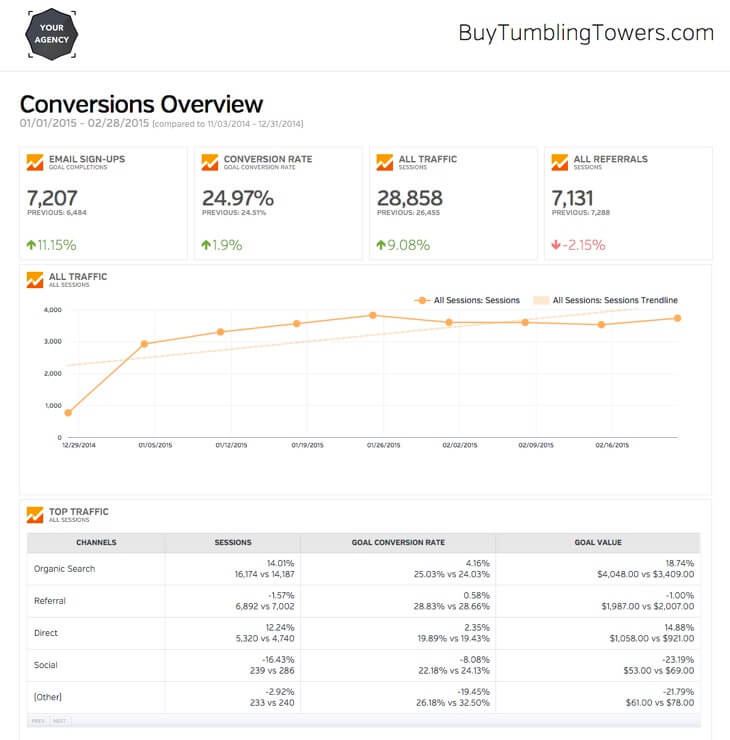Sort by Goal Conversion Rate column header
Screen dimensions: 730x740
click(398, 543)
